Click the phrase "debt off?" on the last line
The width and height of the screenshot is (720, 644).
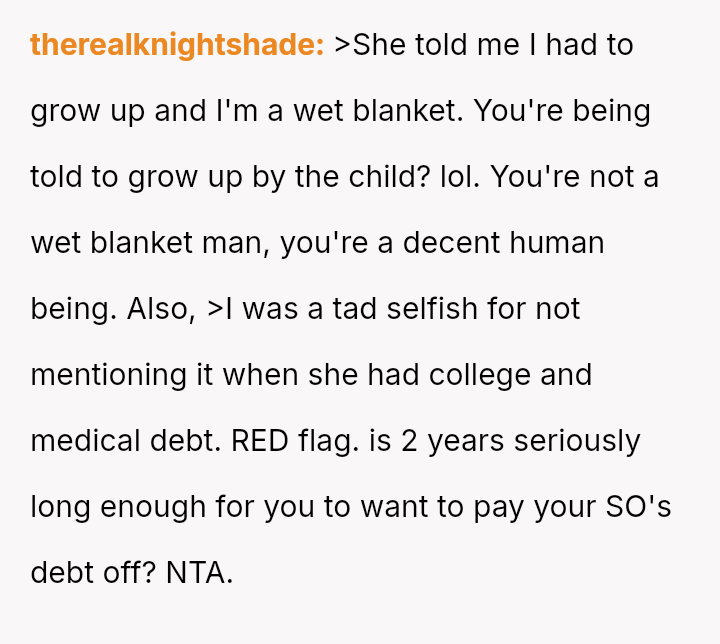(x=94, y=573)
